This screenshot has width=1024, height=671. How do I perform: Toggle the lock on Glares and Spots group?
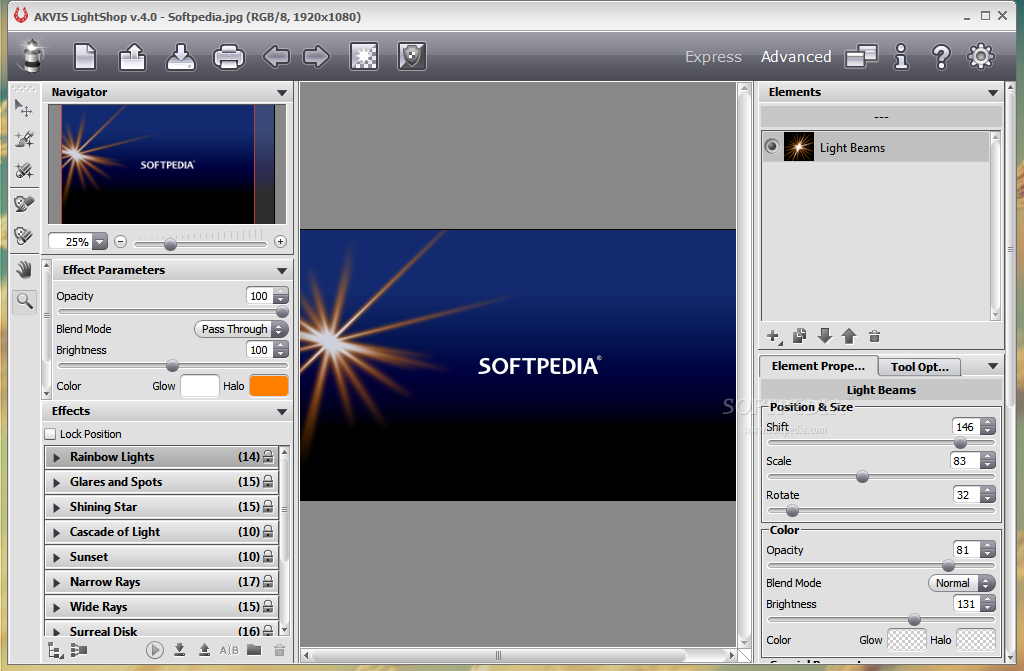click(268, 482)
